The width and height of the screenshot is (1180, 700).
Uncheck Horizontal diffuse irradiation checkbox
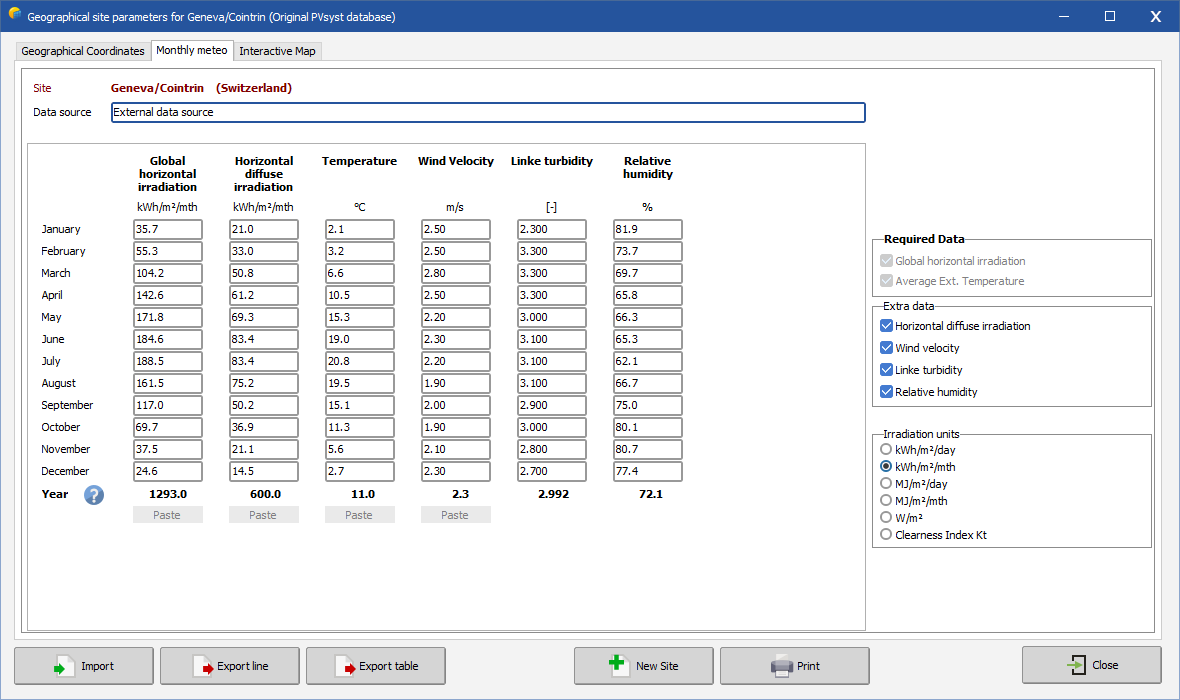[886, 326]
